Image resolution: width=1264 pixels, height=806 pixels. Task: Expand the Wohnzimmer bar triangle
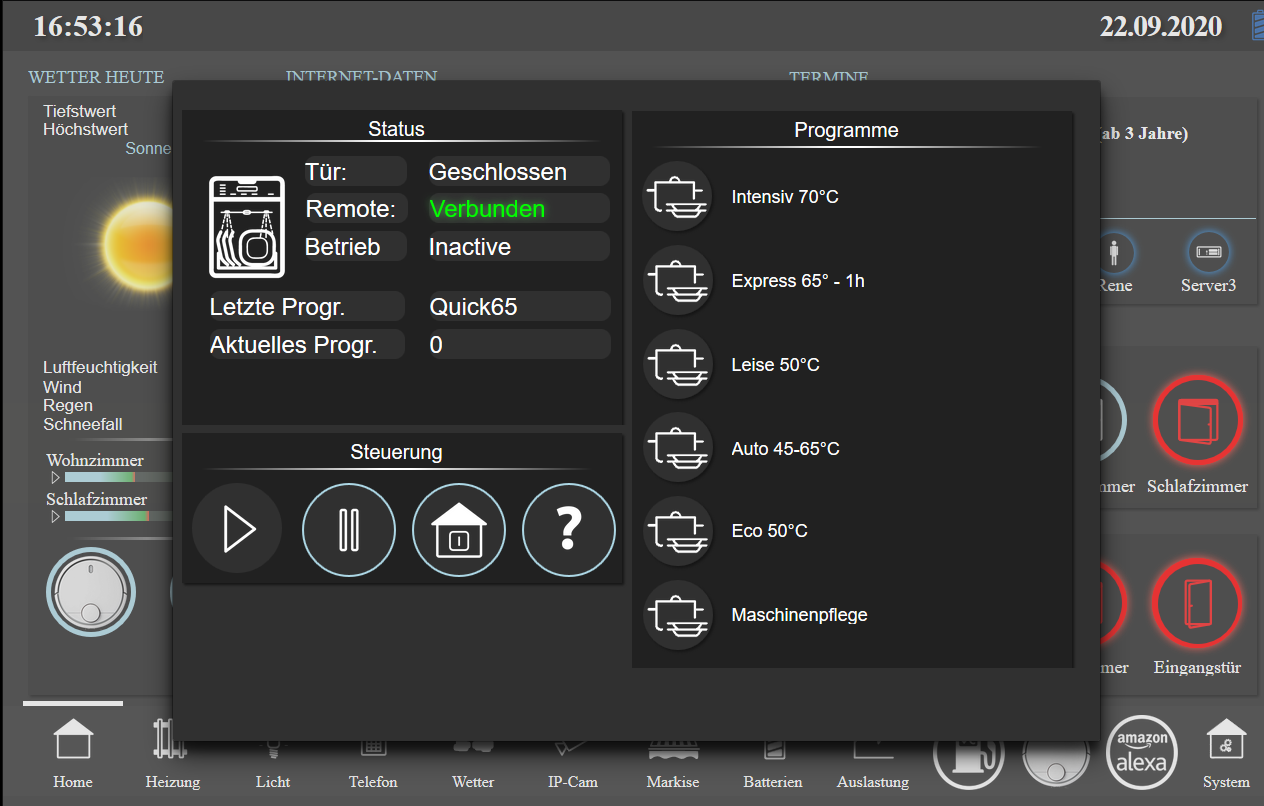click(x=57, y=478)
